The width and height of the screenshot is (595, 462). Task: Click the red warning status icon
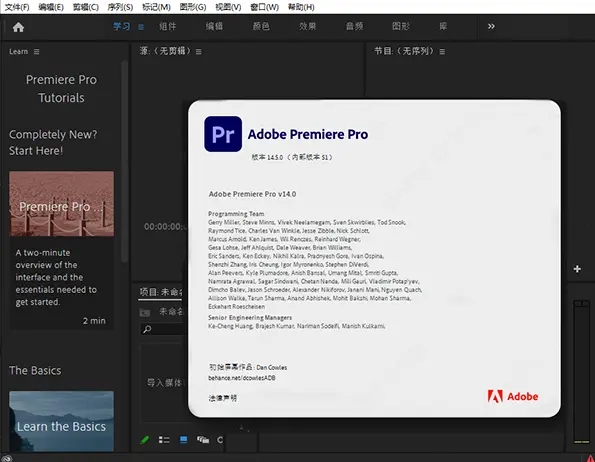[591, 459]
